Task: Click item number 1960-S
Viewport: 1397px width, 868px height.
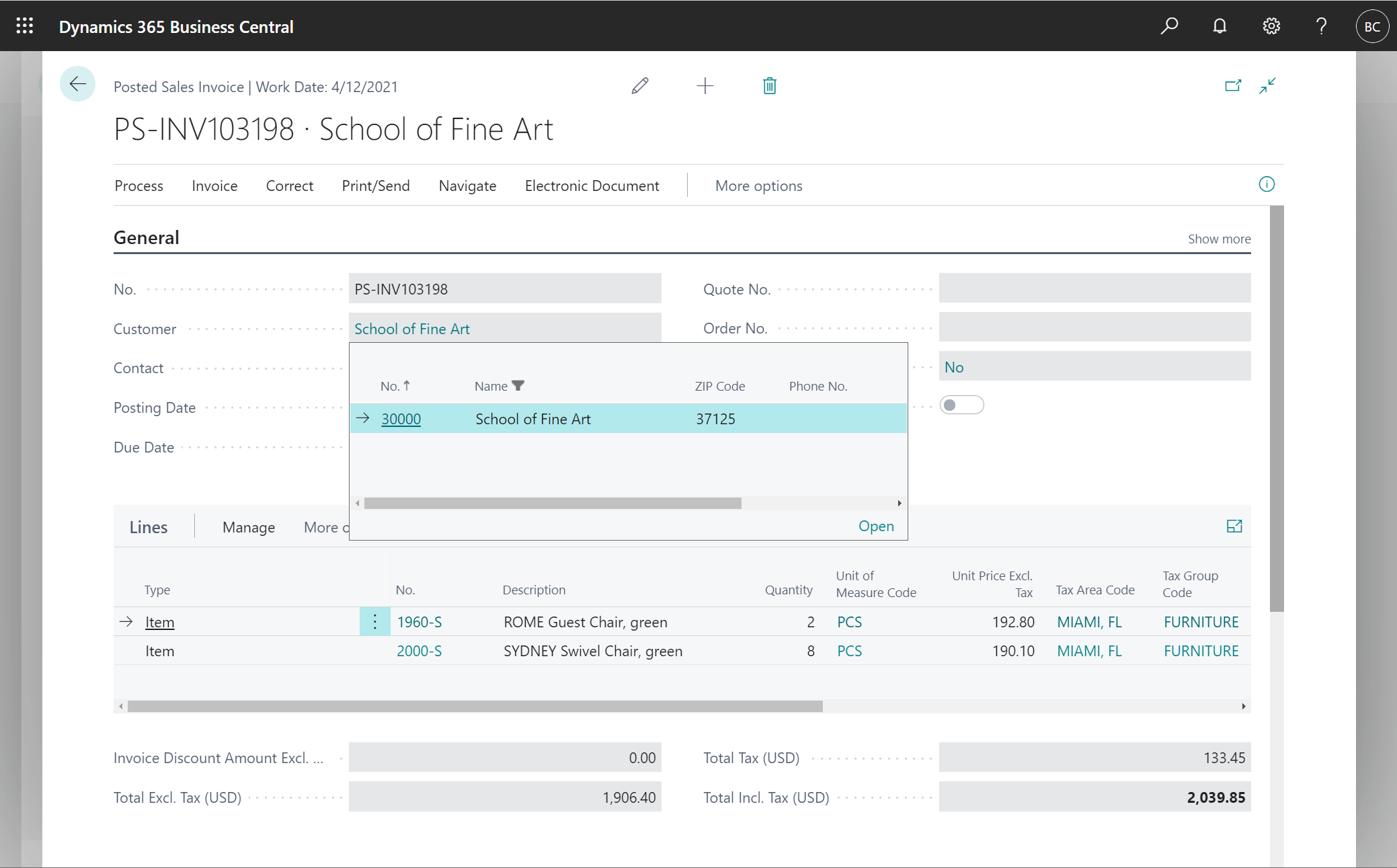Action: (420, 622)
